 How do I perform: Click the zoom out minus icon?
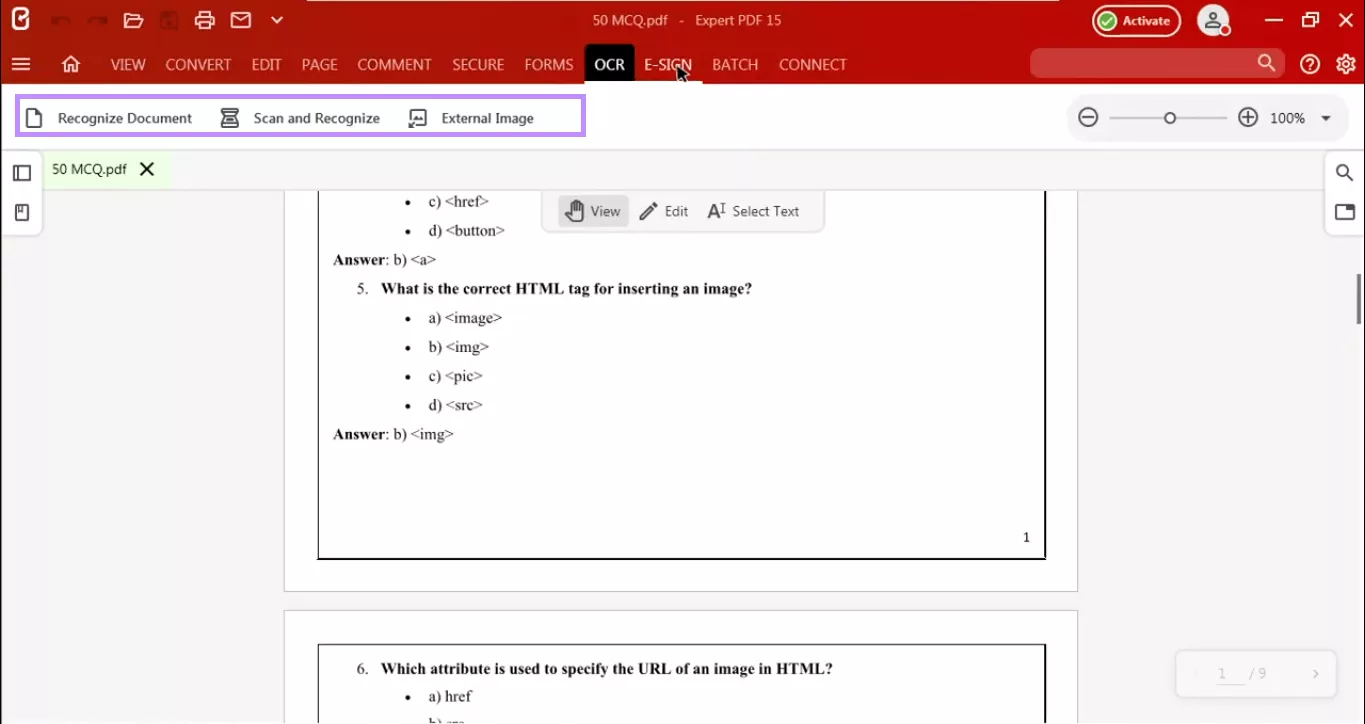(1088, 117)
